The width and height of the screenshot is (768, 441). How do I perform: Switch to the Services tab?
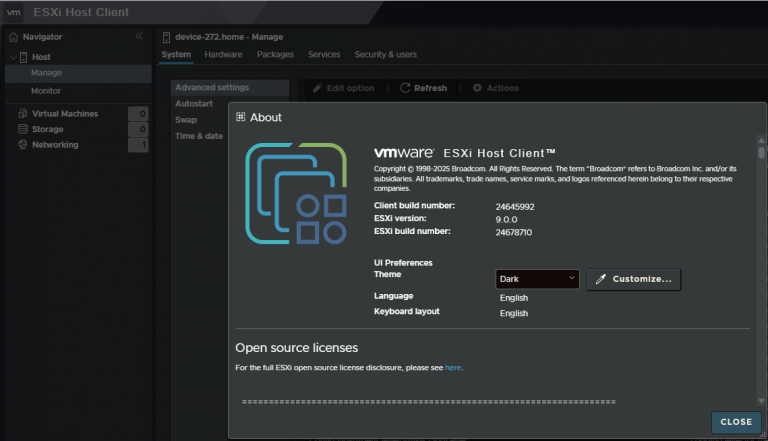(324, 54)
